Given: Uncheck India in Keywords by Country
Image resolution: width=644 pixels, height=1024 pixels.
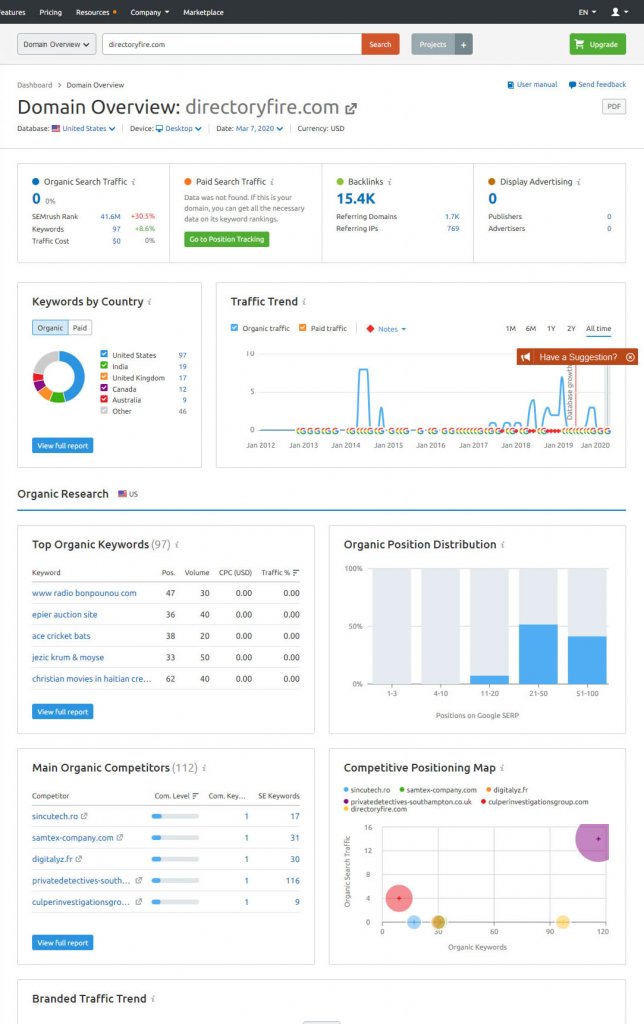Looking at the screenshot, I should (104, 366).
